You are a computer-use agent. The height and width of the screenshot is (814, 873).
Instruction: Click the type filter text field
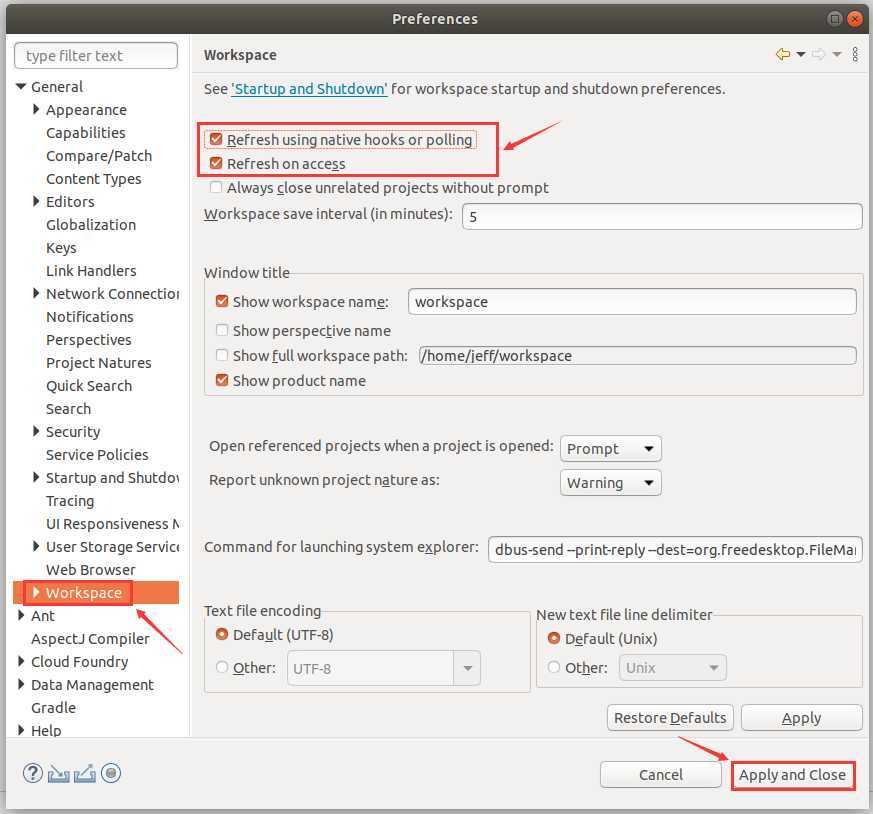(x=96, y=56)
